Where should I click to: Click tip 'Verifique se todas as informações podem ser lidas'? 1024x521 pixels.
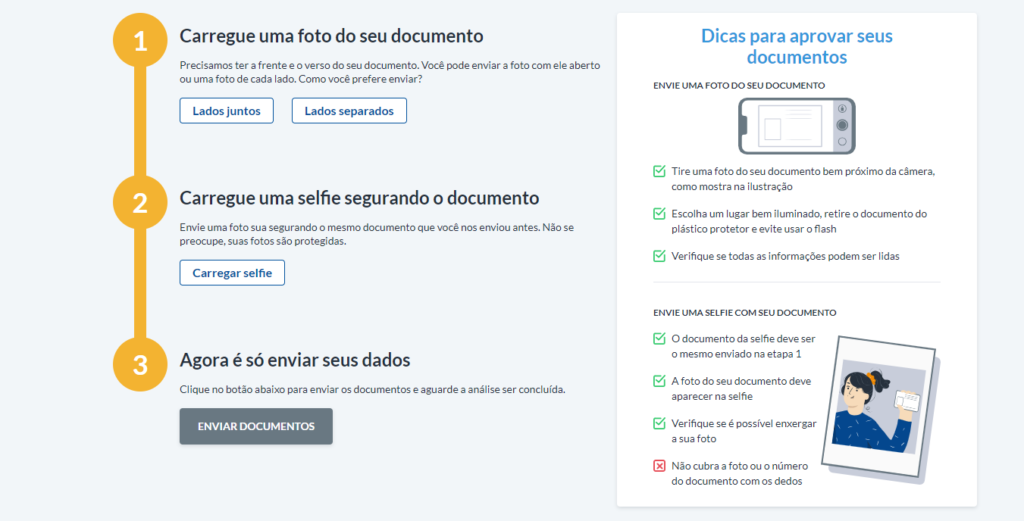click(x=786, y=256)
